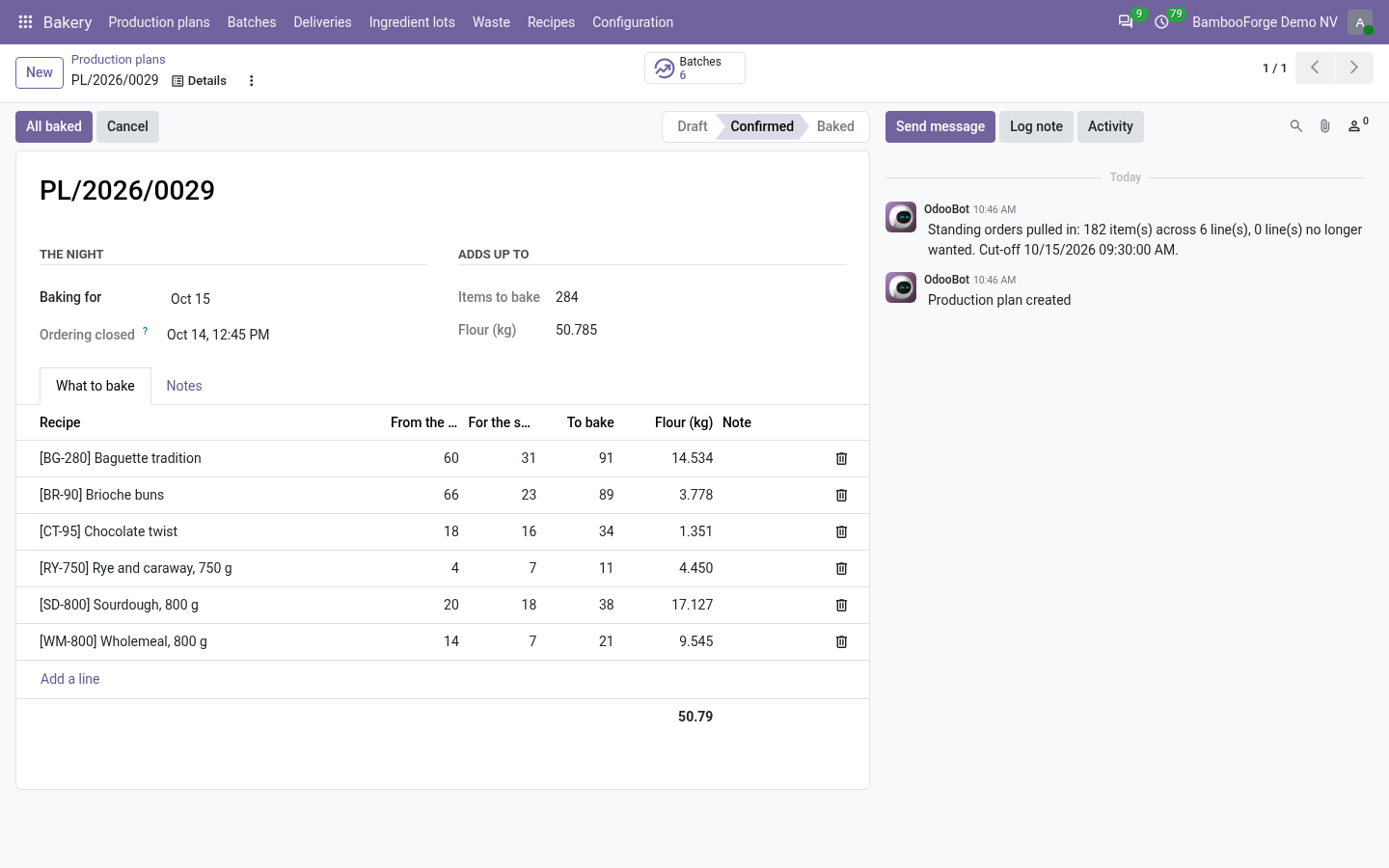The height and width of the screenshot is (868, 1389).
Task: Delete the Wholemeal 800 g line
Action: point(841,642)
